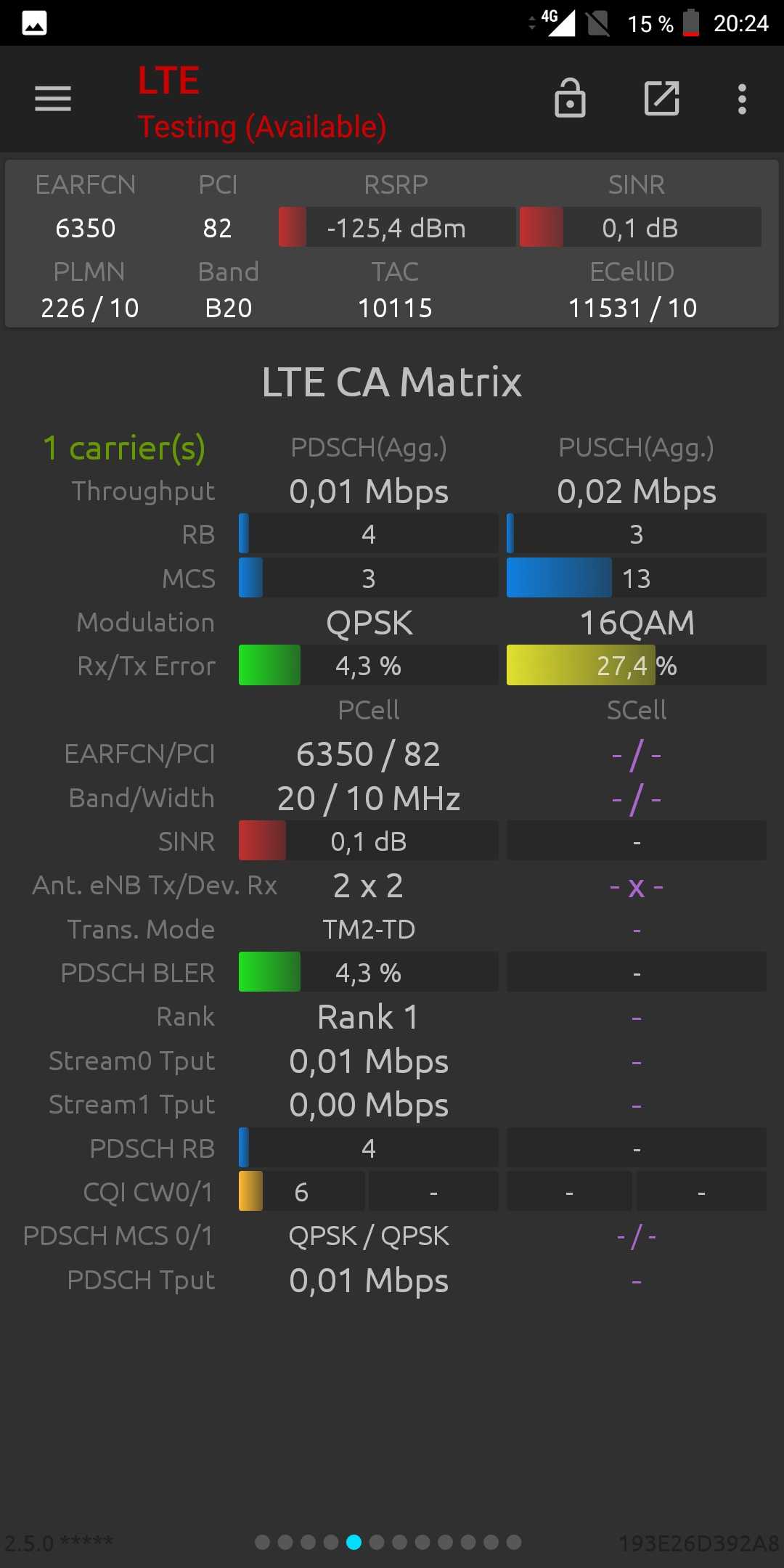
Task: Open the hamburger navigation menu
Action: pos(53,99)
